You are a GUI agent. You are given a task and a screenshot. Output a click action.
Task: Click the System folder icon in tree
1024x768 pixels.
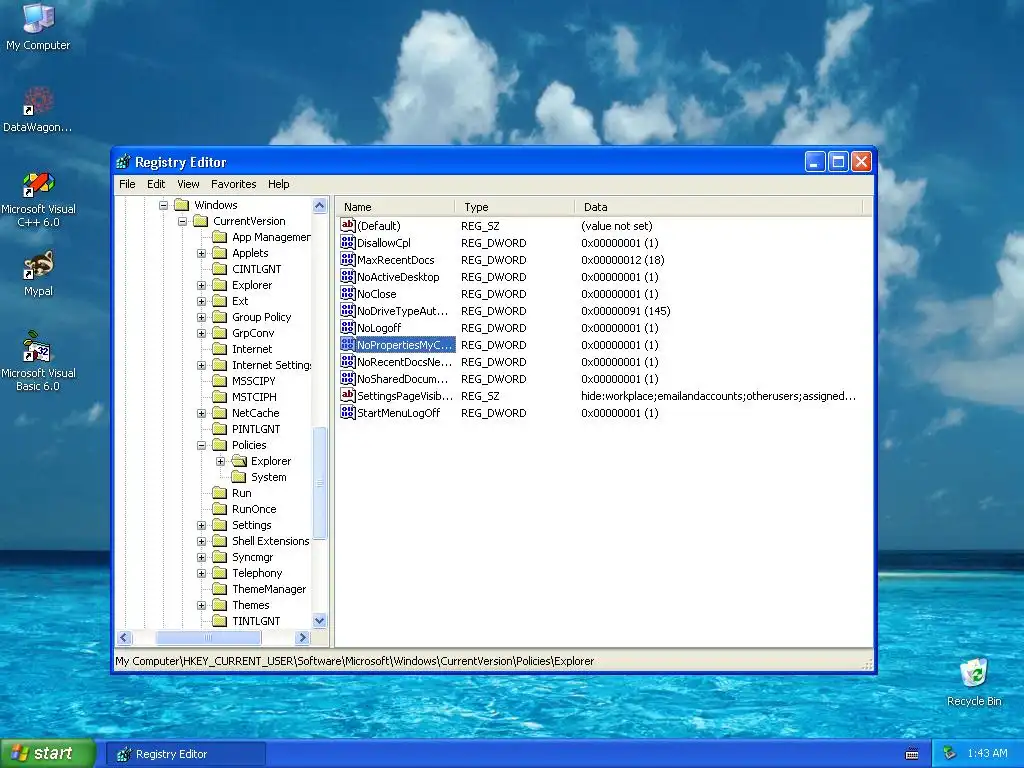(x=239, y=477)
